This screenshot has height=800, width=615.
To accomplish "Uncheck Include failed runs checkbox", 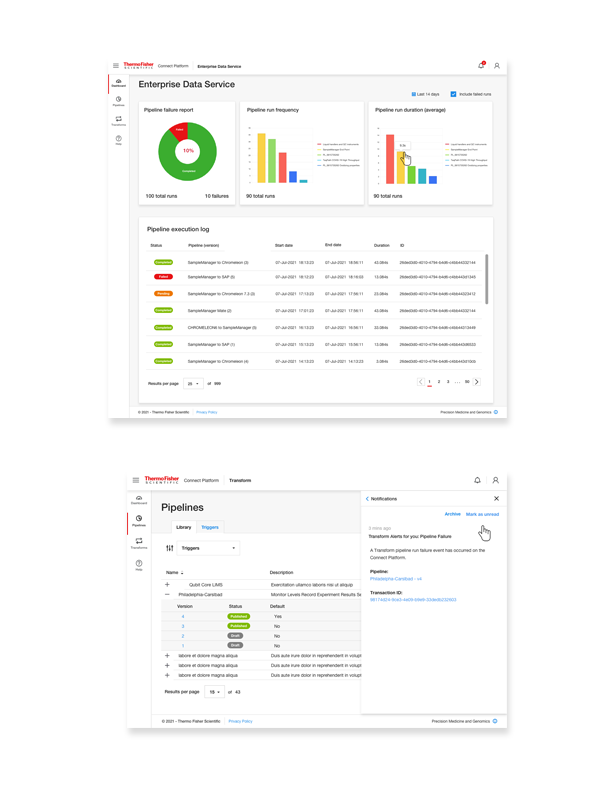I will 453,94.
